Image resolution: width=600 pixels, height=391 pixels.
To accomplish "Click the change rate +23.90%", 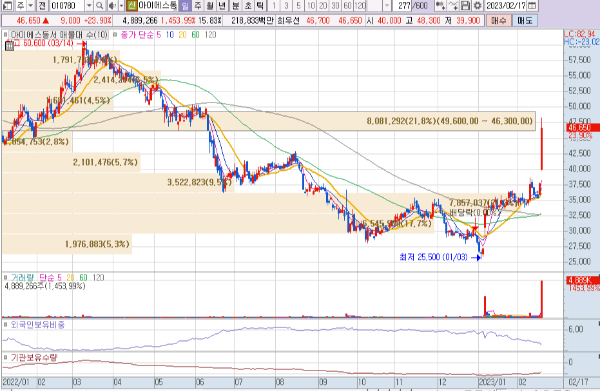I will [x=98, y=20].
